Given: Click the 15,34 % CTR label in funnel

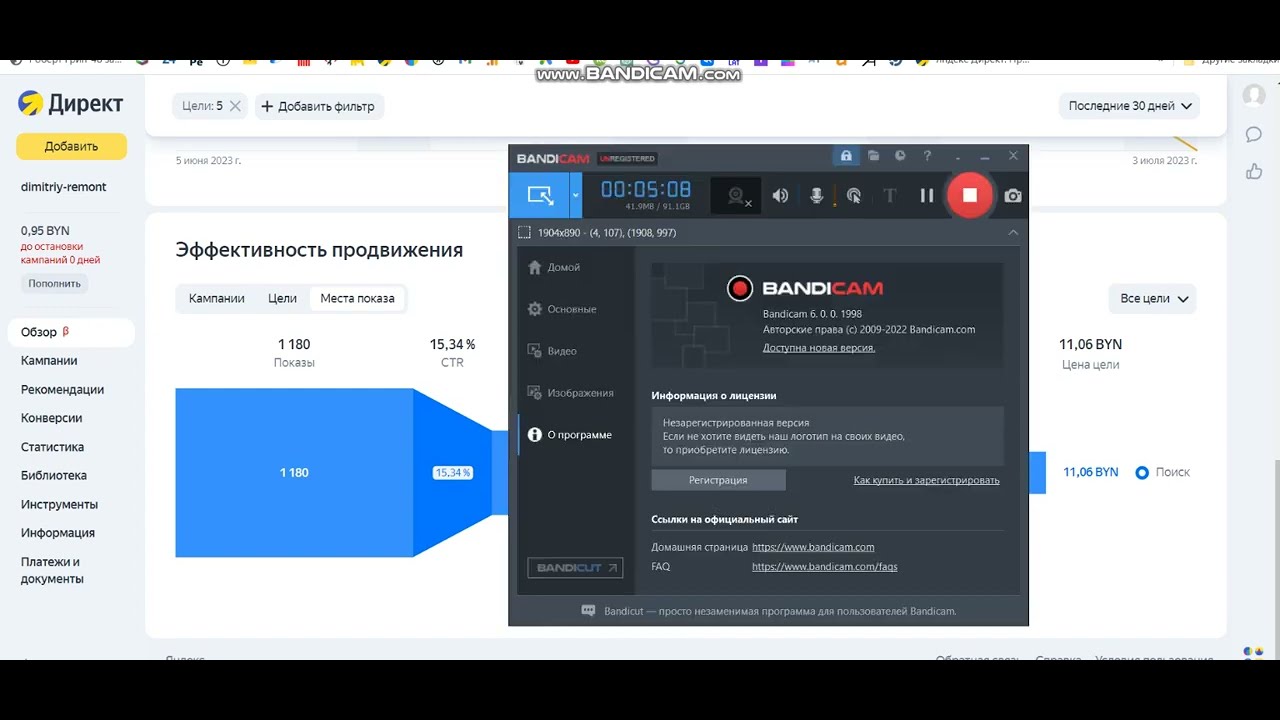Looking at the screenshot, I should point(452,472).
